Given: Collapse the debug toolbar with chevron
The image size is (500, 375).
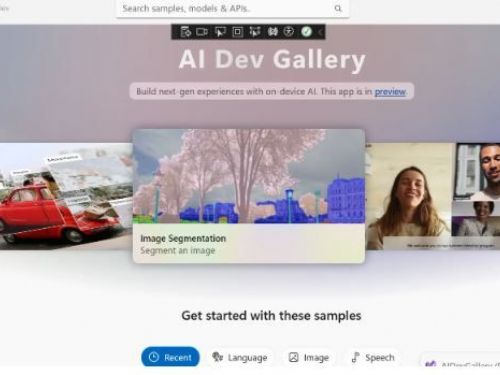Looking at the screenshot, I should 320,32.
